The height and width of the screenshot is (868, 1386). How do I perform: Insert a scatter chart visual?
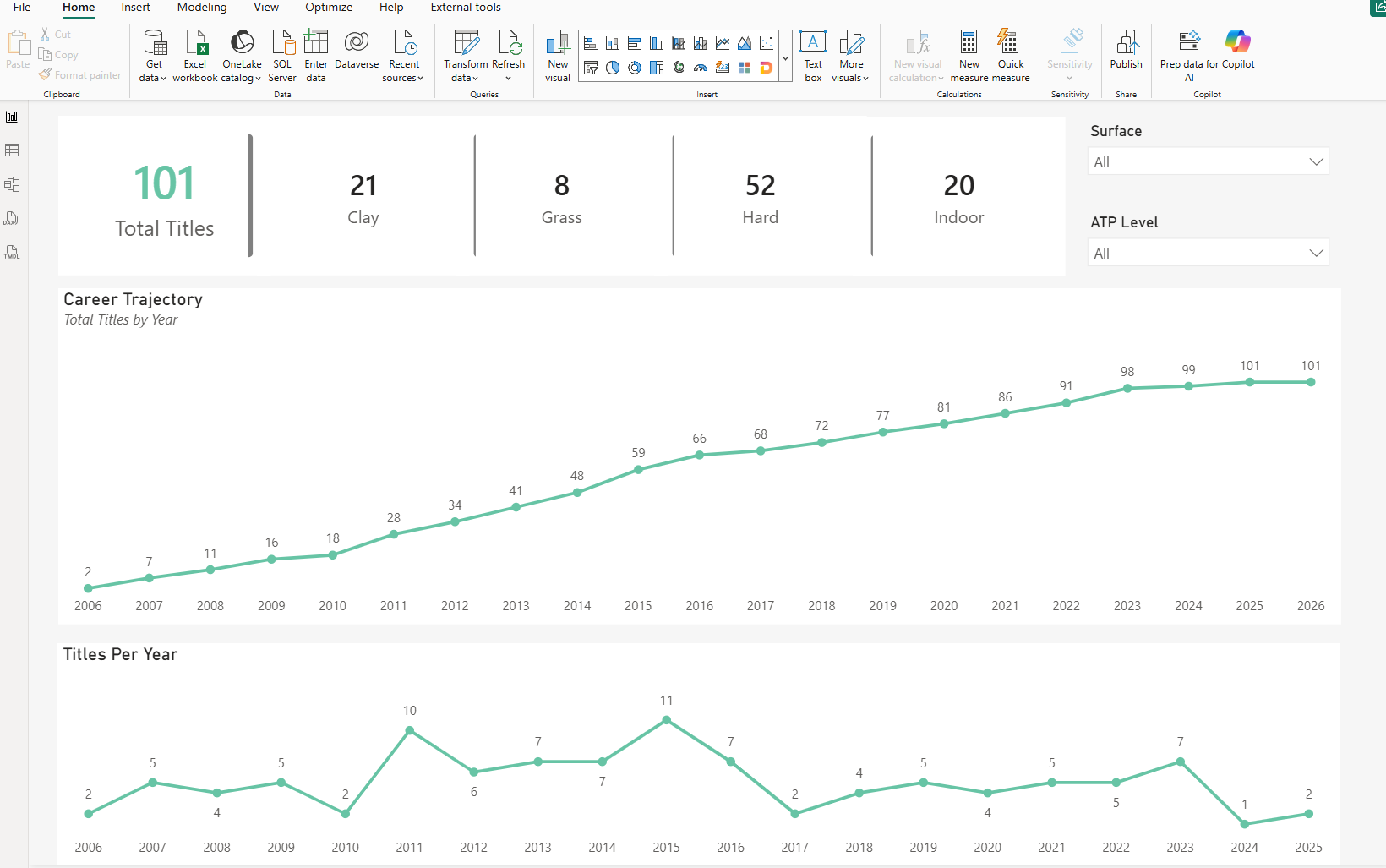(767, 43)
